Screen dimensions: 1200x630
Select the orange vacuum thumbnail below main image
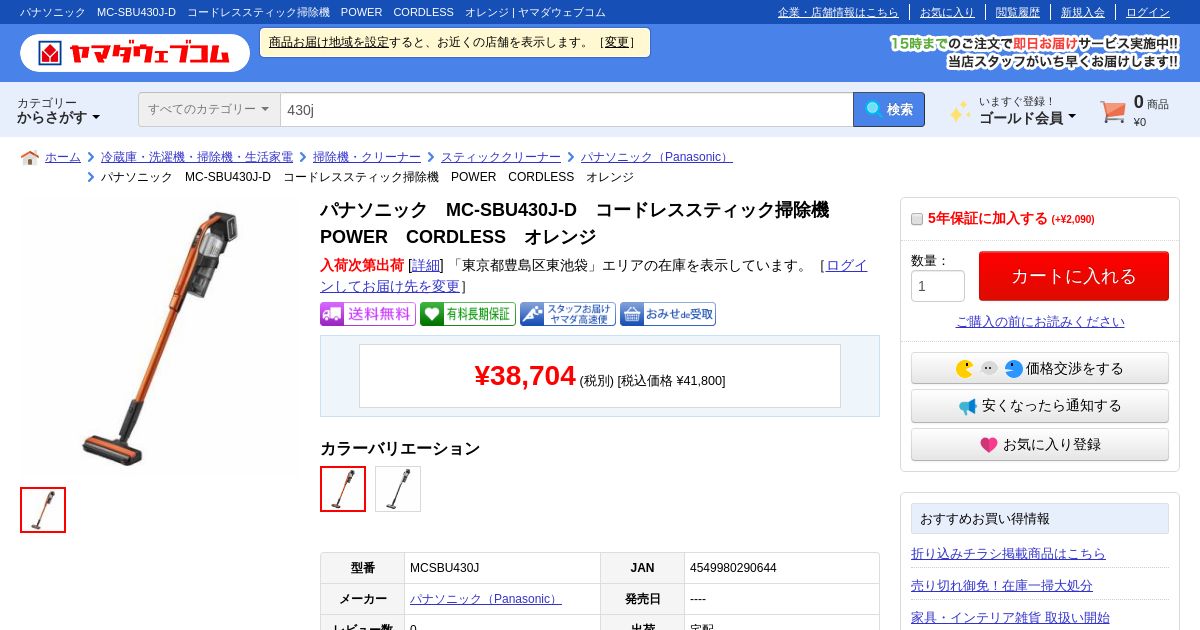coord(43,510)
